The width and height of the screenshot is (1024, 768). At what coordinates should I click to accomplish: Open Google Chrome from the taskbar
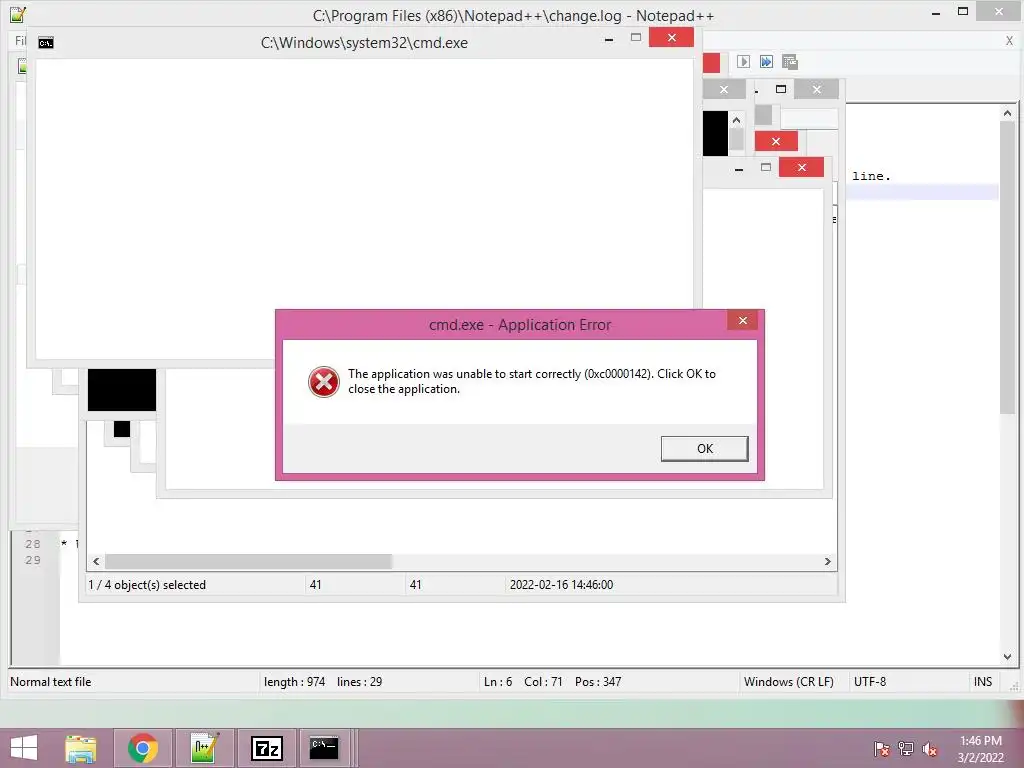142,748
